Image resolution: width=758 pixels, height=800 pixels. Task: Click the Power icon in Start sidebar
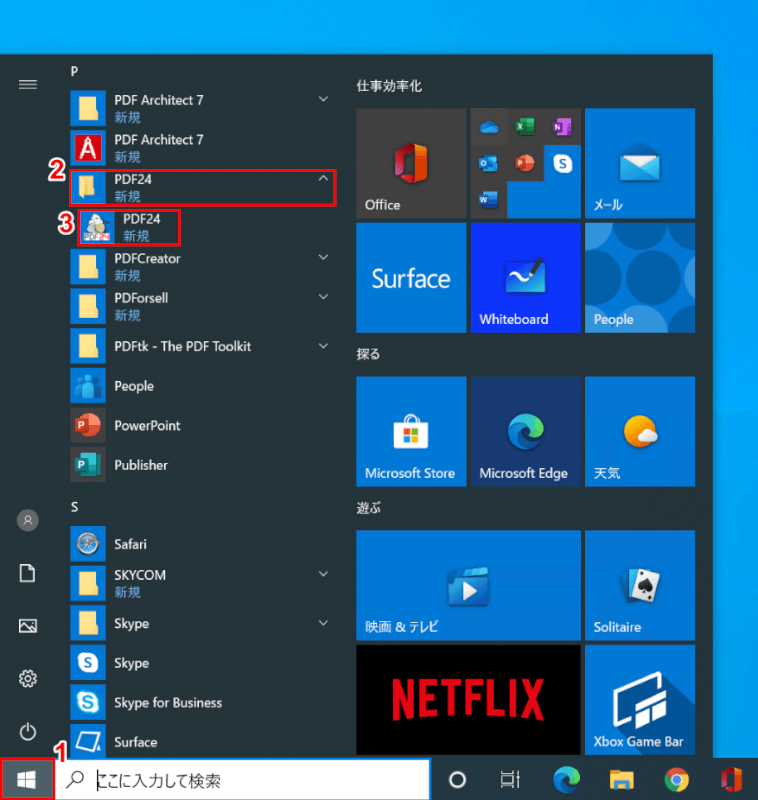click(28, 732)
